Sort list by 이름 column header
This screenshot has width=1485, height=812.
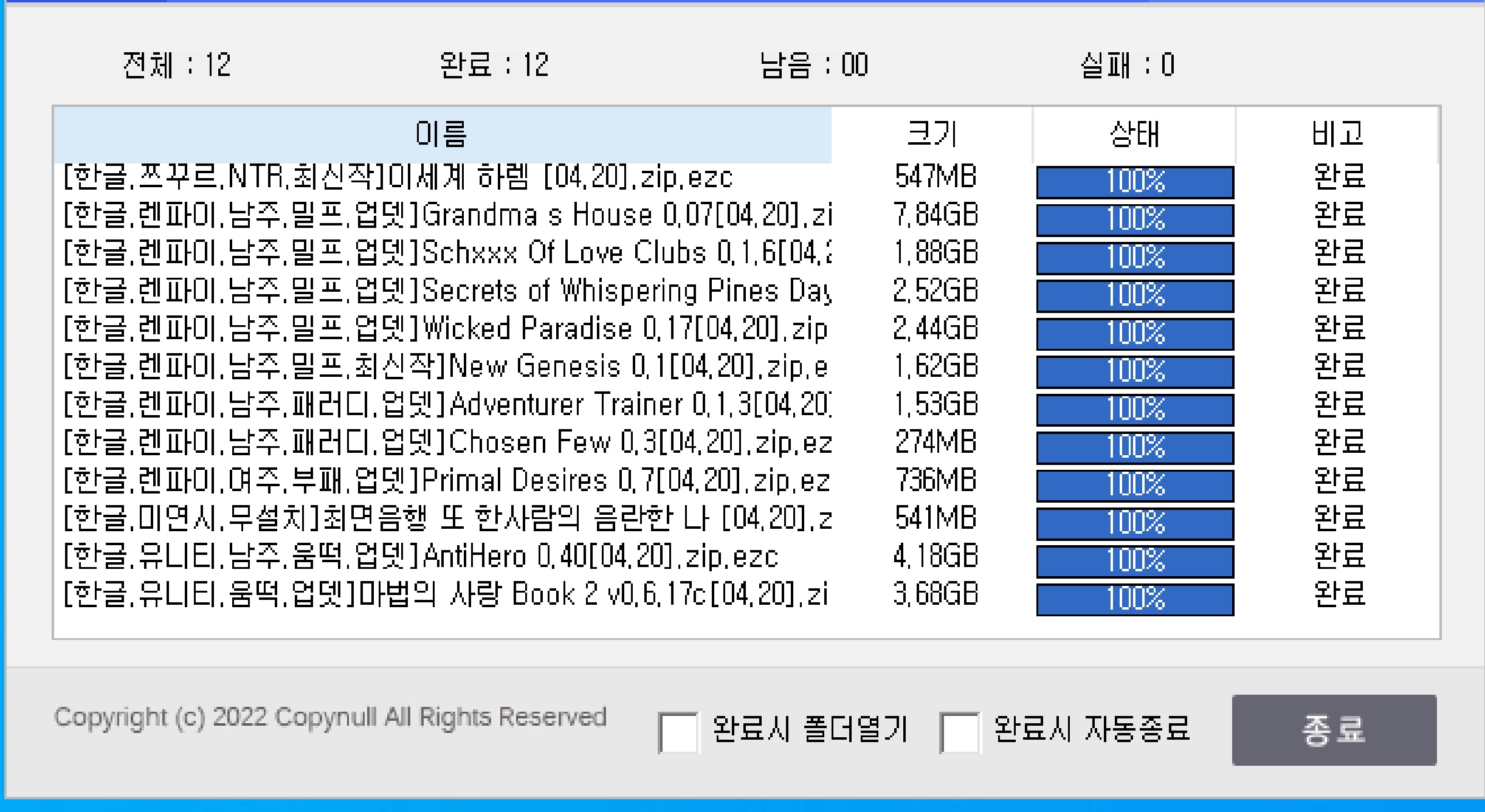coord(442,134)
